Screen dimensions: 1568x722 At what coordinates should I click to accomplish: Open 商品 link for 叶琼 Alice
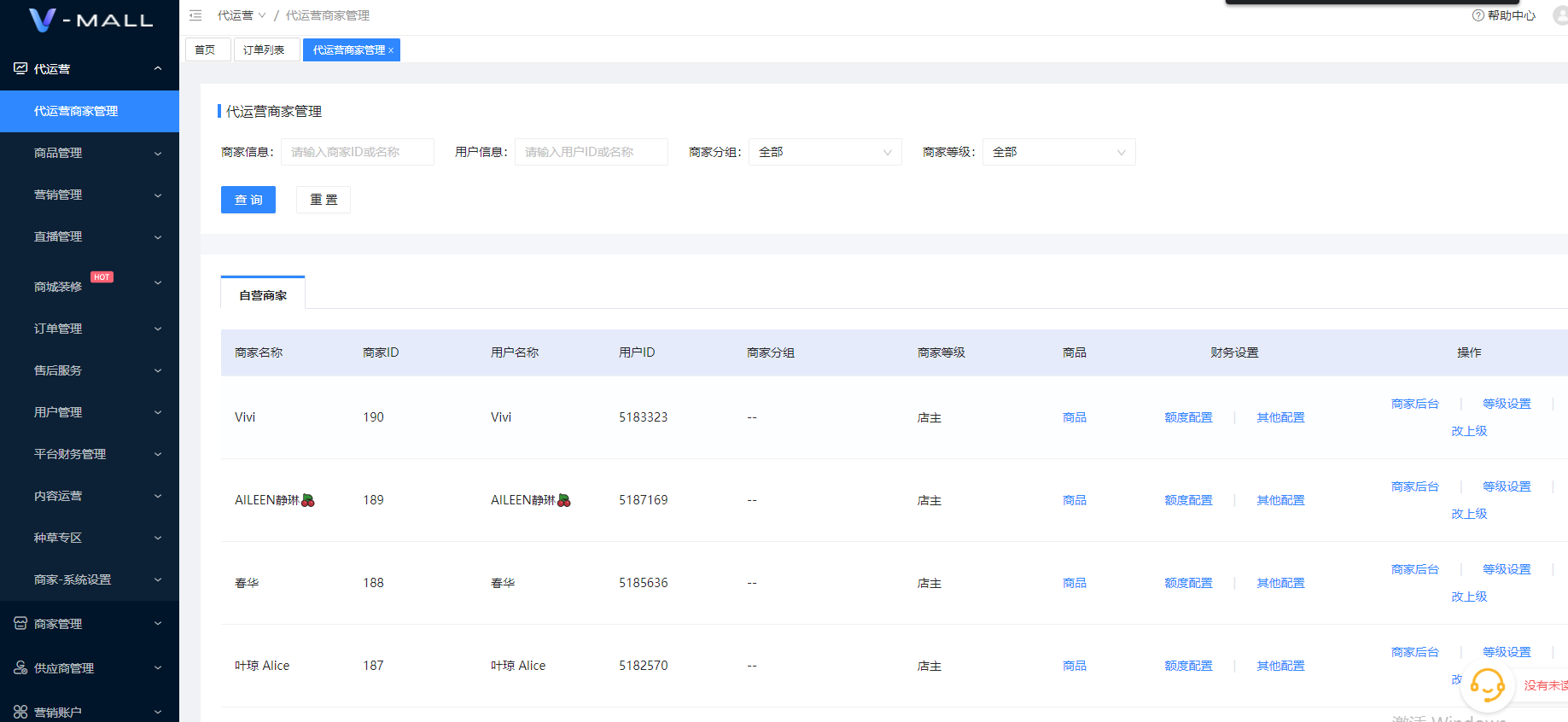(x=1075, y=666)
